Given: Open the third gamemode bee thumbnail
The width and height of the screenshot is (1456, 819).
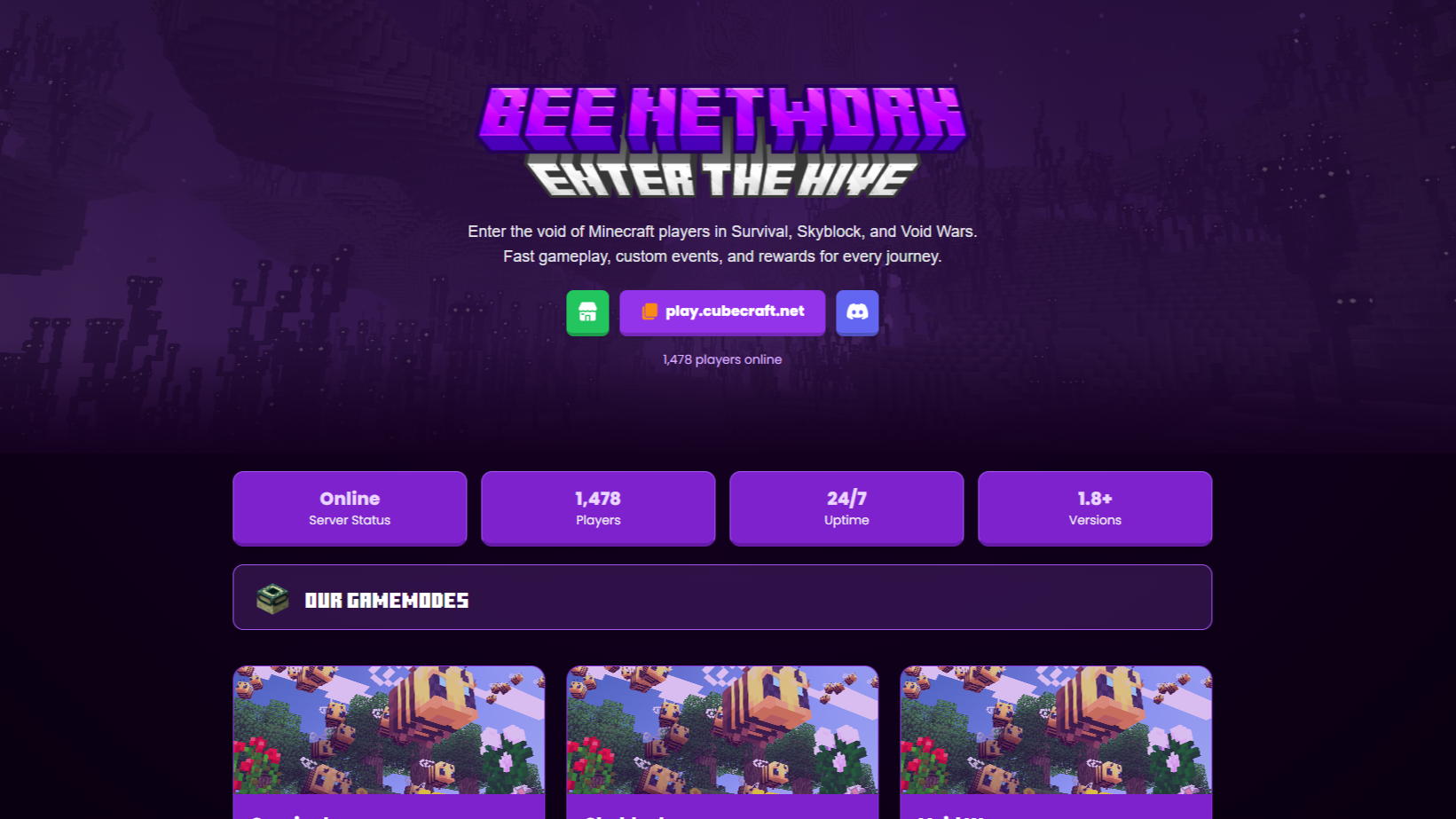Looking at the screenshot, I should pyautogui.click(x=1056, y=730).
